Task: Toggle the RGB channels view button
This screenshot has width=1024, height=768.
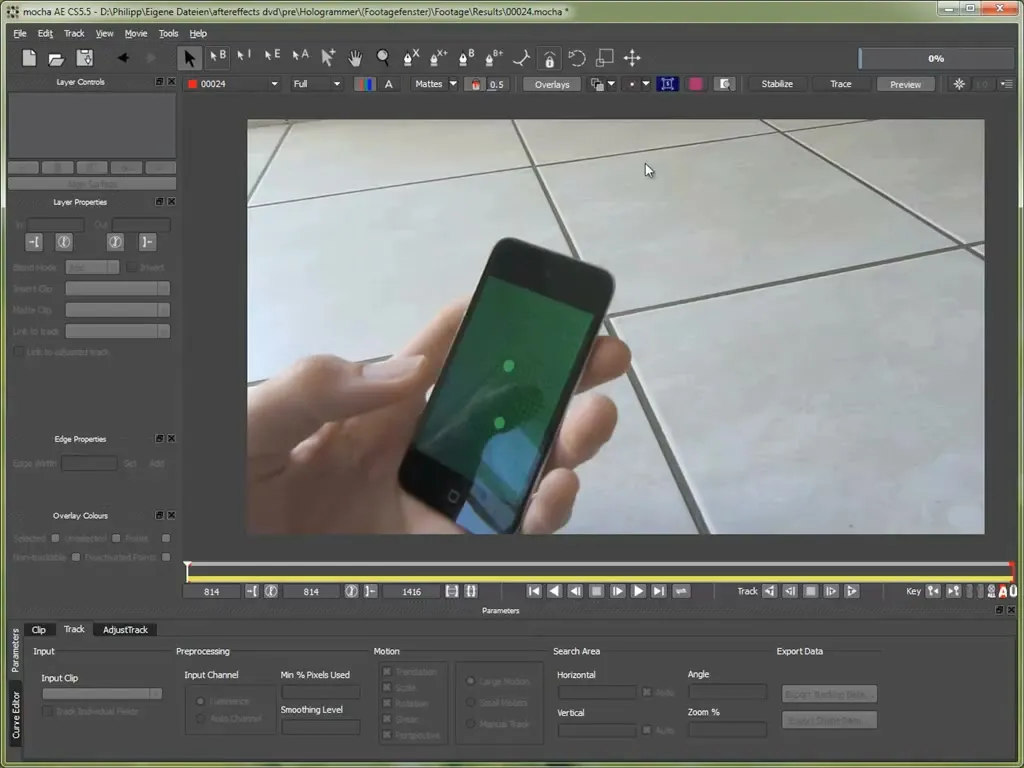Action: [364, 84]
